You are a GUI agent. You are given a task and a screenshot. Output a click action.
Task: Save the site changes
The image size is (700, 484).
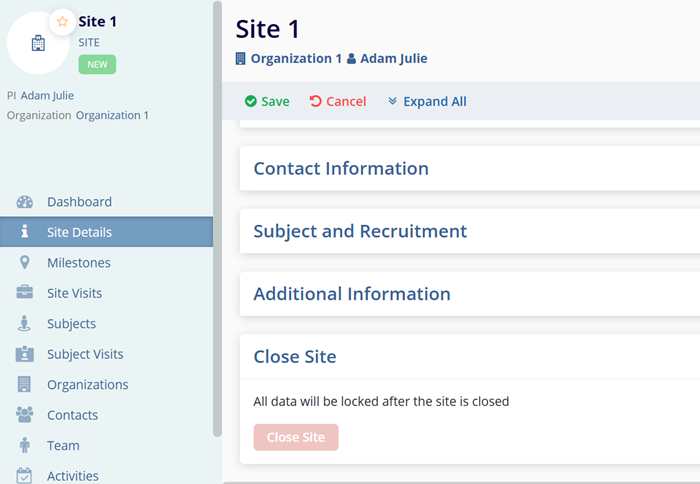(267, 102)
